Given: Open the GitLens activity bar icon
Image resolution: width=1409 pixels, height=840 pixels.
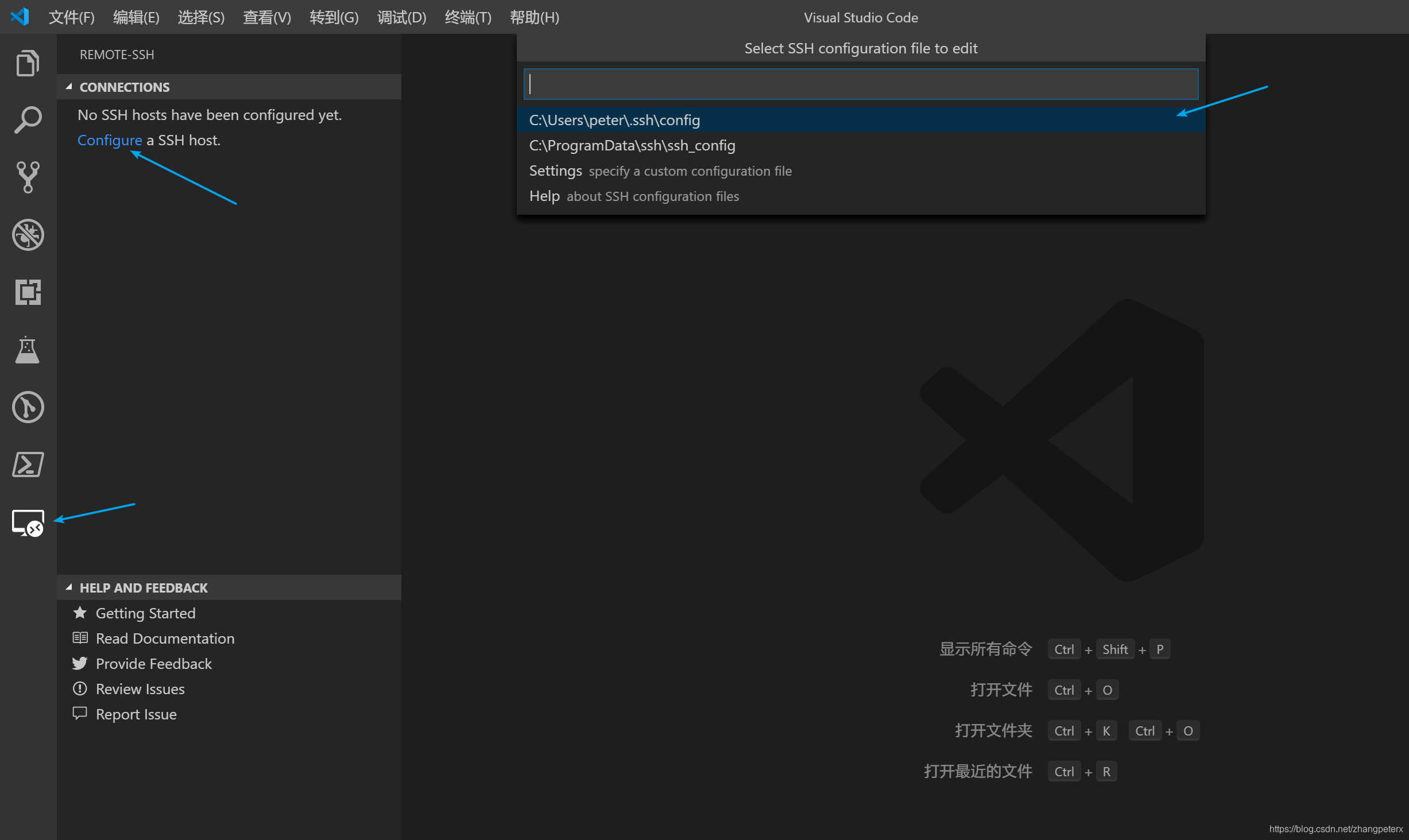Looking at the screenshot, I should click(28, 407).
